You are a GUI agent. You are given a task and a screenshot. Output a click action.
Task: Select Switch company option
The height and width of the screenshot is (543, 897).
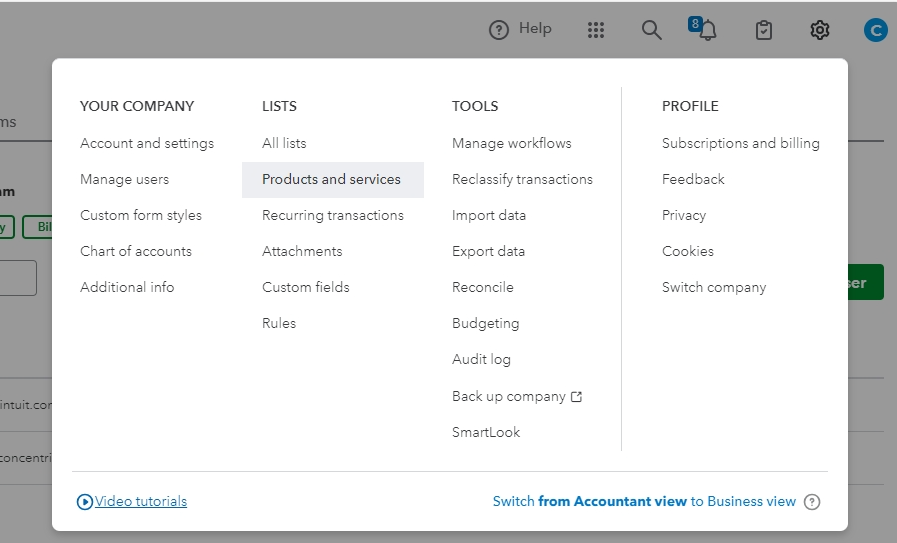pos(714,287)
